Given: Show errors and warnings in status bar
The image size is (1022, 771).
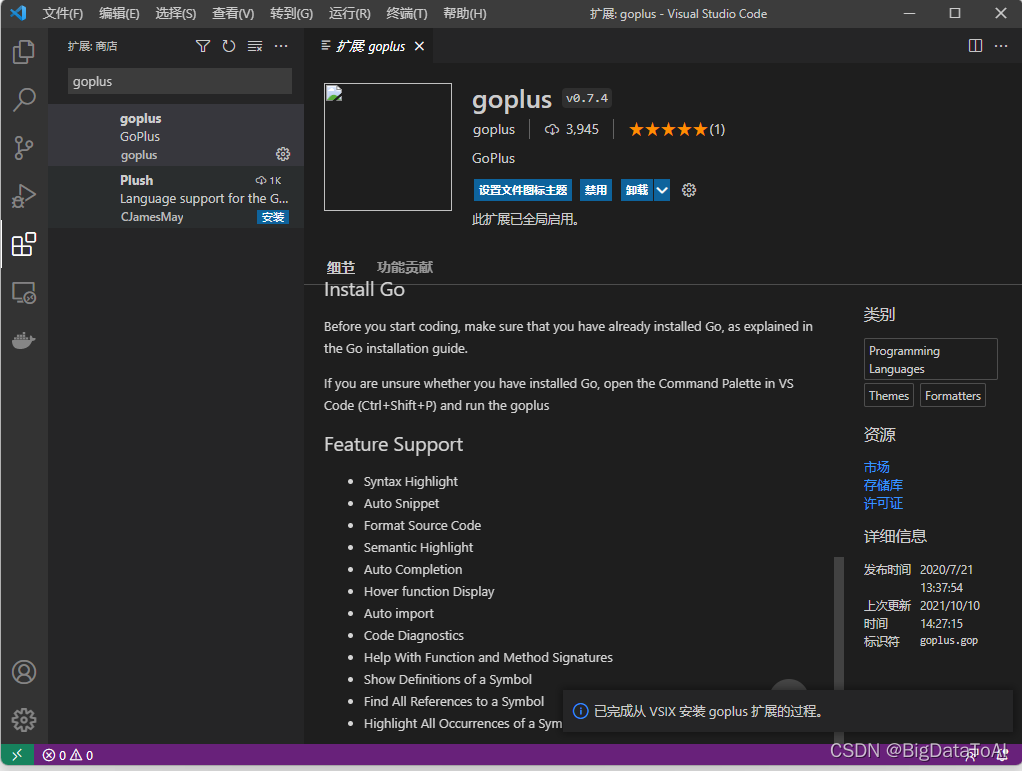Looking at the screenshot, I should click(68, 755).
